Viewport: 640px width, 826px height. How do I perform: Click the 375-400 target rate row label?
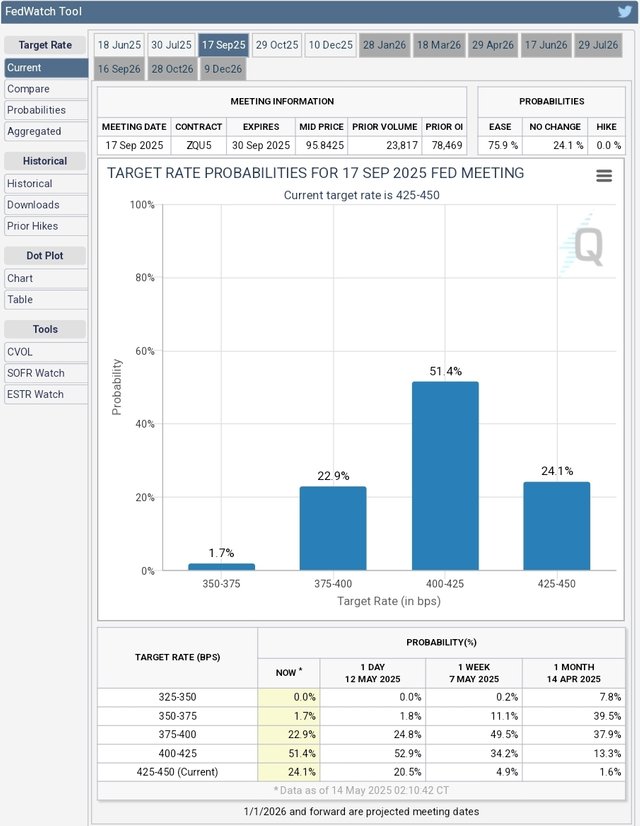(x=178, y=734)
